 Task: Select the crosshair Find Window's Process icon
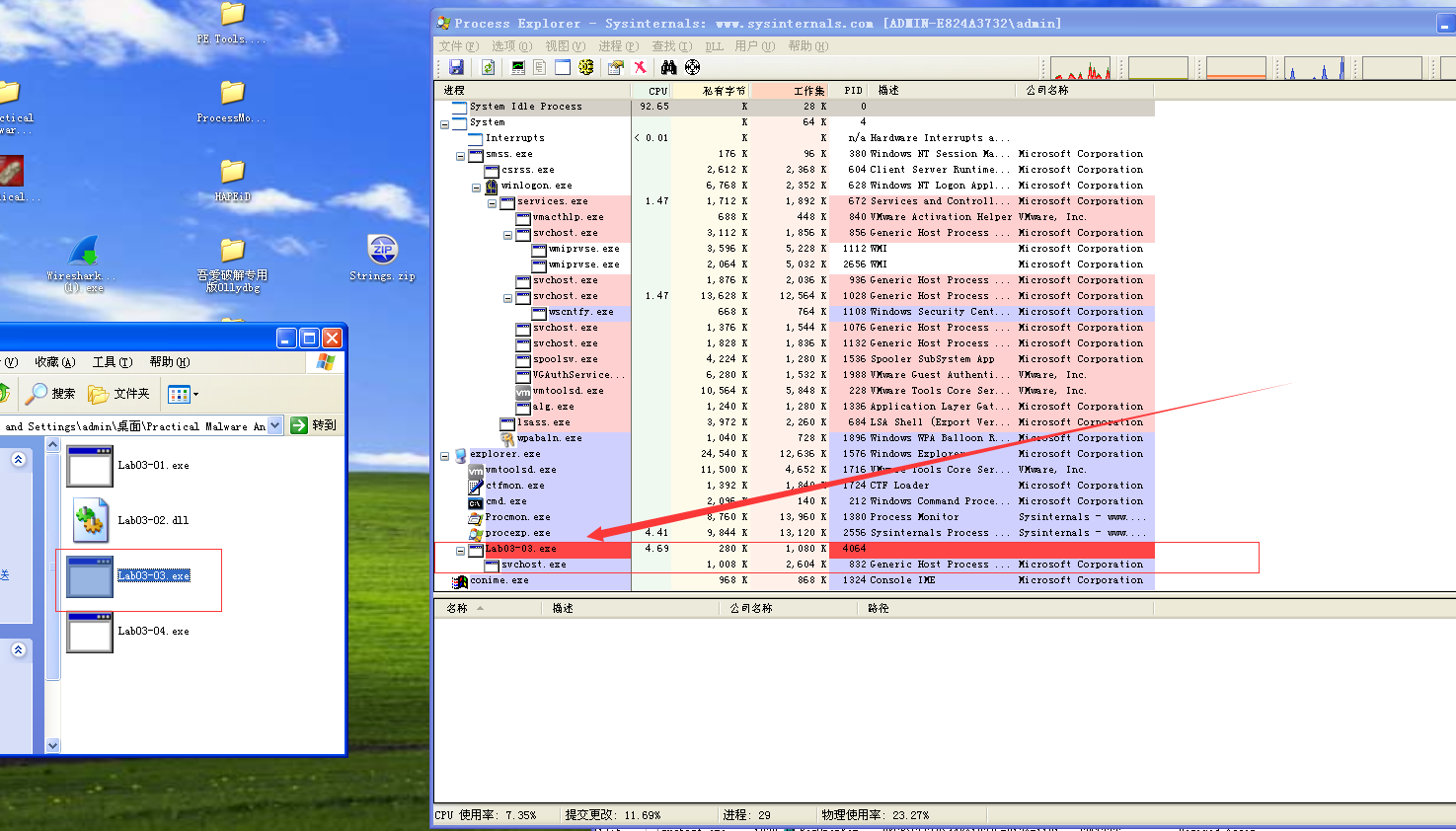(x=693, y=67)
